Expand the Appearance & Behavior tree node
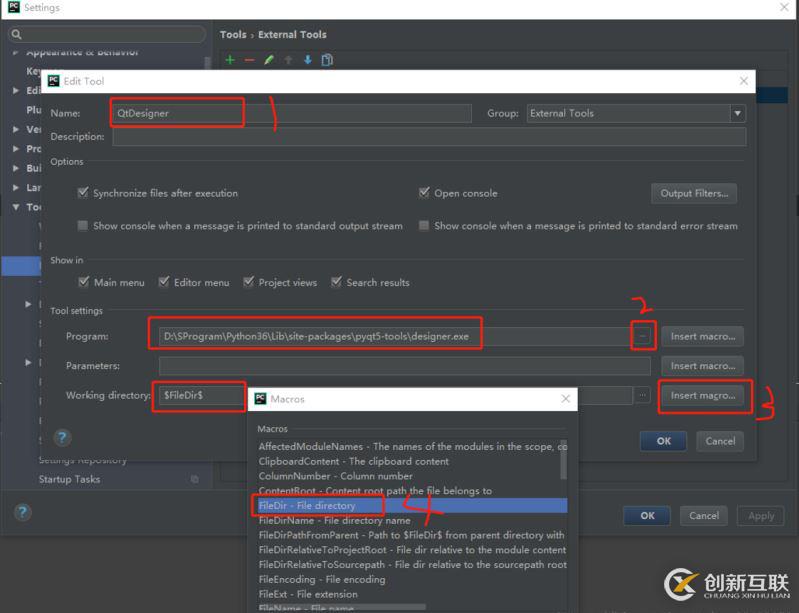This screenshot has width=799, height=613. click(x=16, y=52)
